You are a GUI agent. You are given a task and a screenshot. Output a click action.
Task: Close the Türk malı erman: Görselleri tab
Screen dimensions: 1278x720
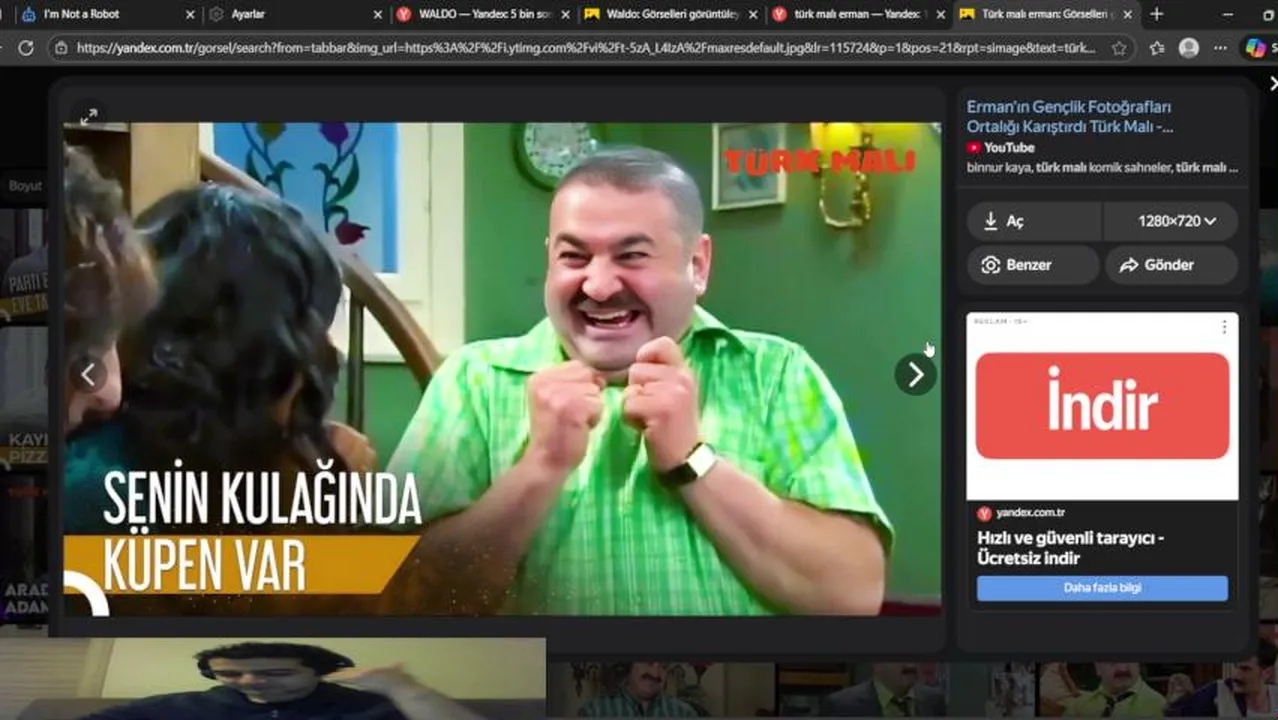coord(1127,15)
